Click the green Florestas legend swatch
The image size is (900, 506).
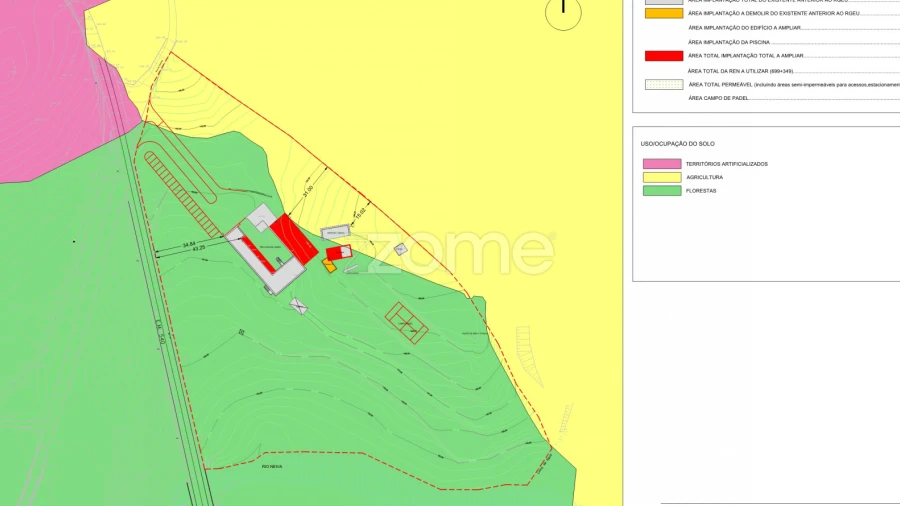pos(662,190)
